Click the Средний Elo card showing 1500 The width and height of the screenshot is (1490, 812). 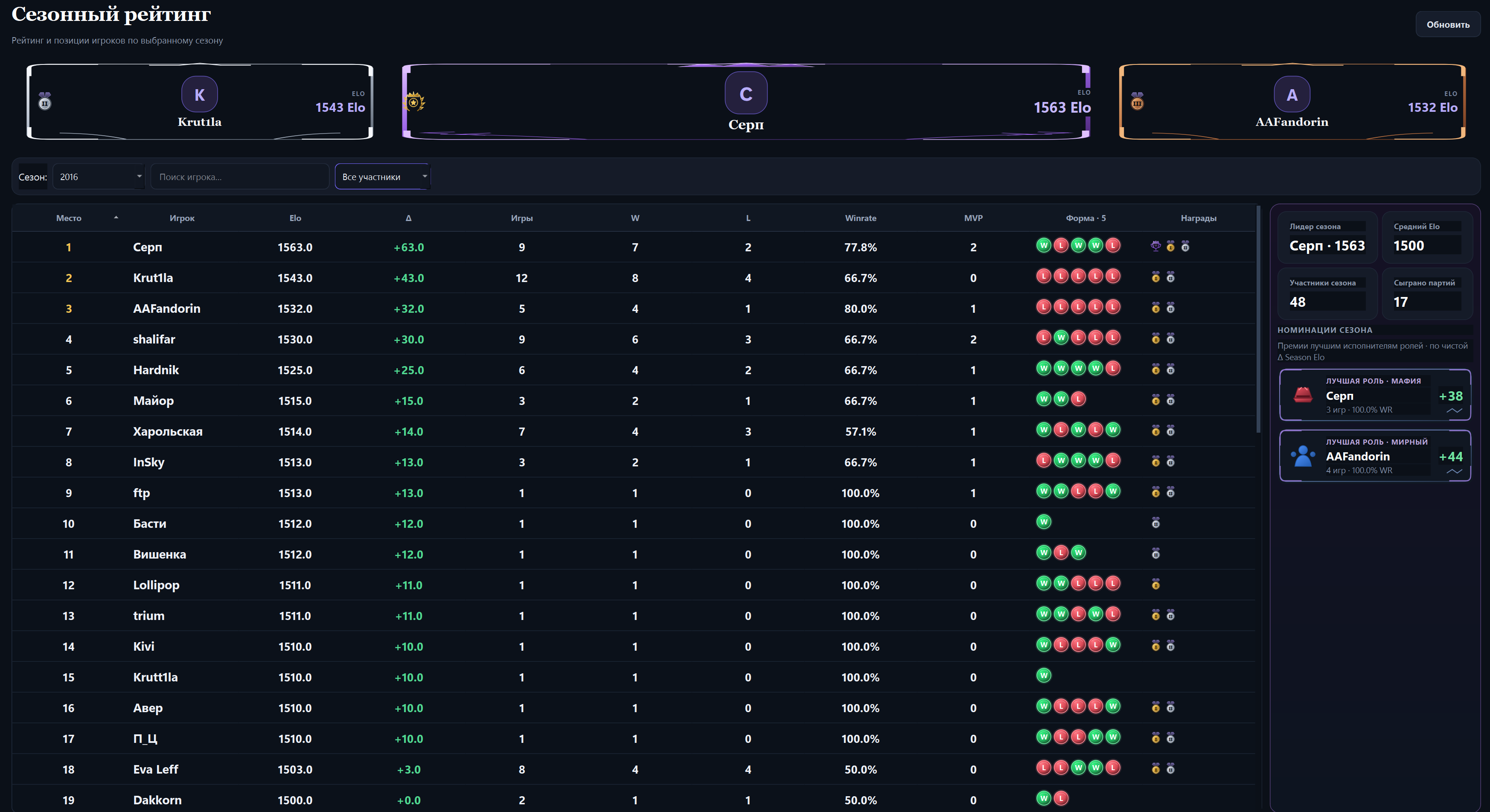(1427, 238)
